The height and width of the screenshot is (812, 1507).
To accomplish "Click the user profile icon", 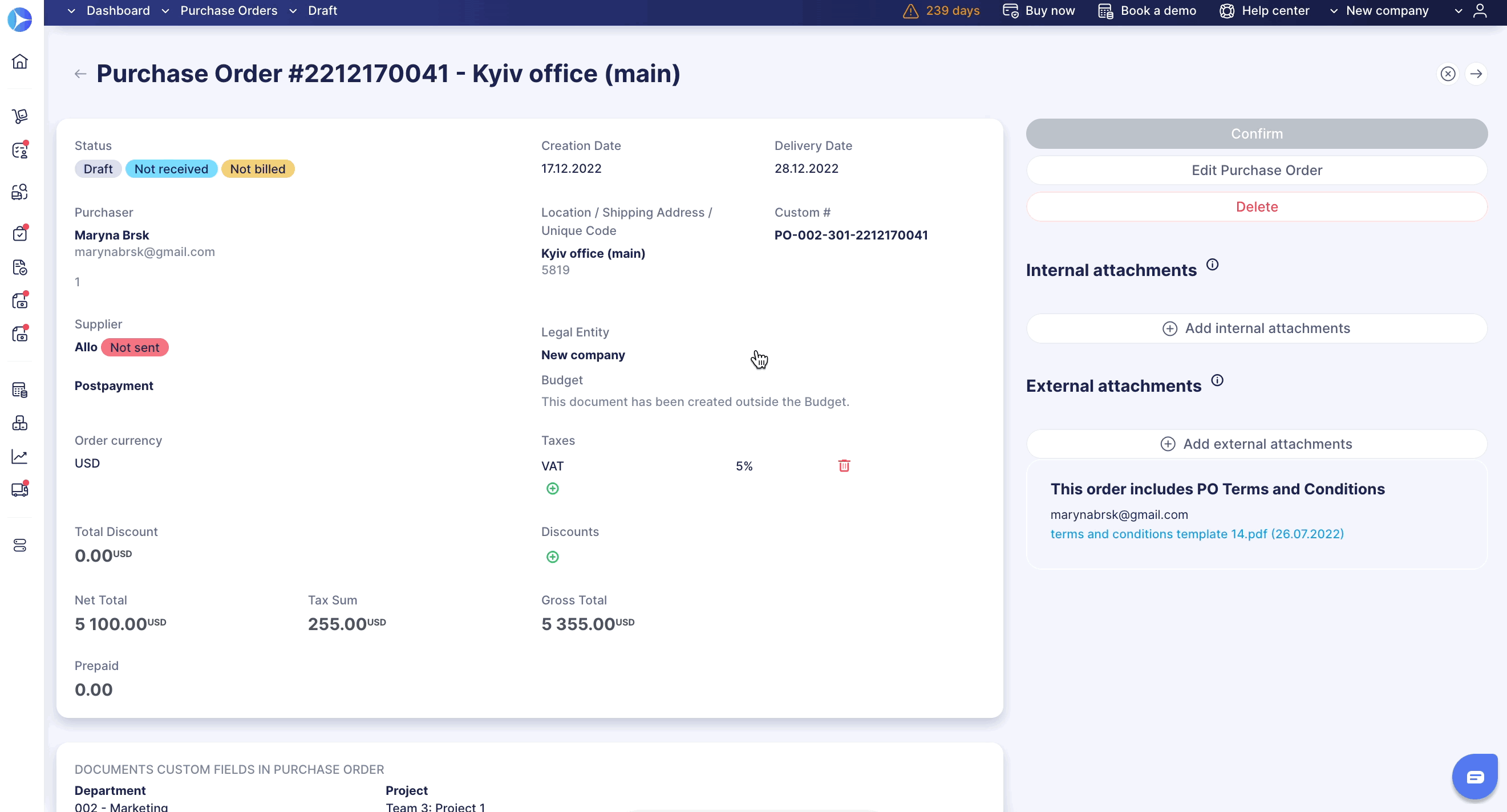I will click(x=1480, y=11).
